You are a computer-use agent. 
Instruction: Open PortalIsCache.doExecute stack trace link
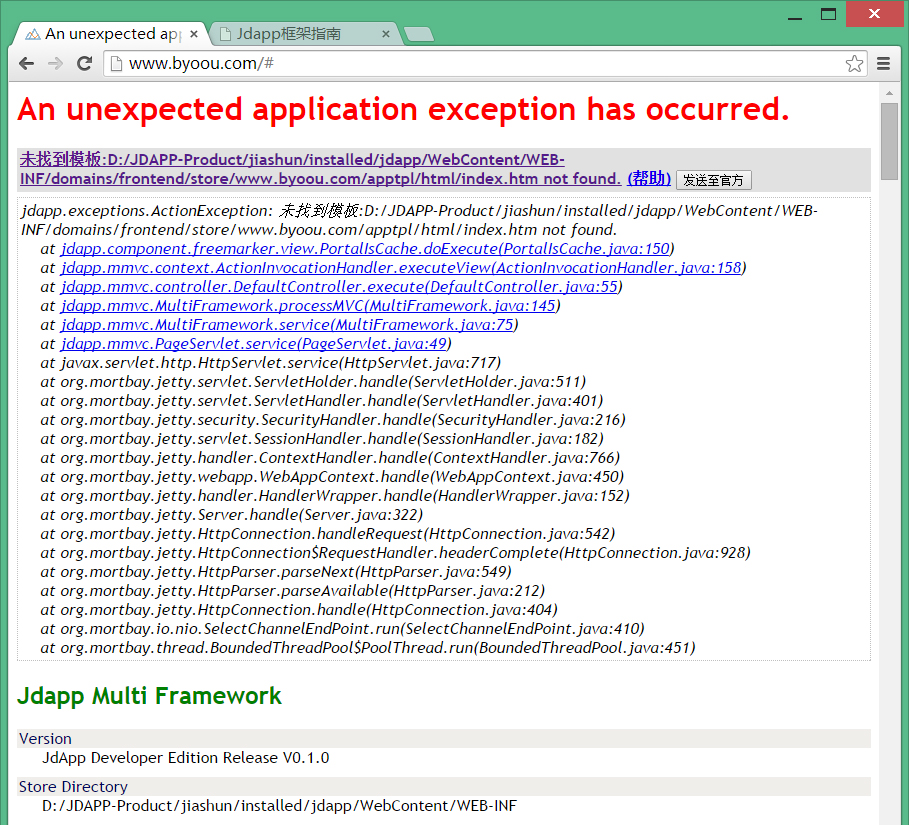tap(364, 249)
